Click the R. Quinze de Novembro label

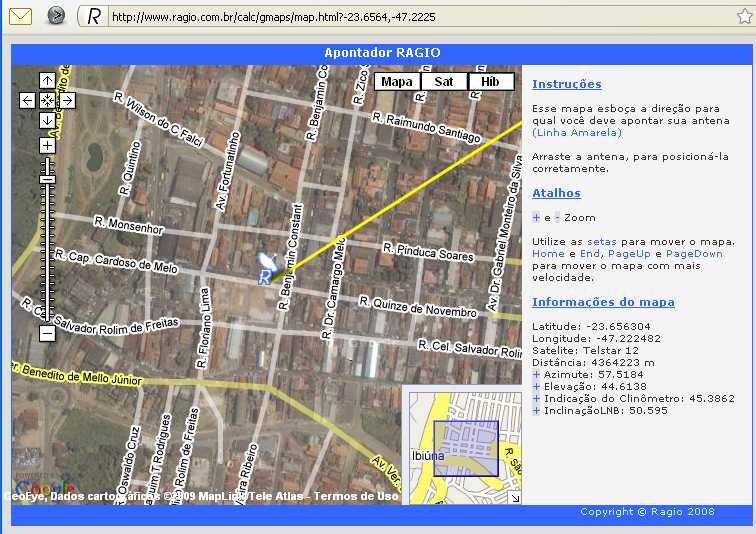click(x=418, y=307)
